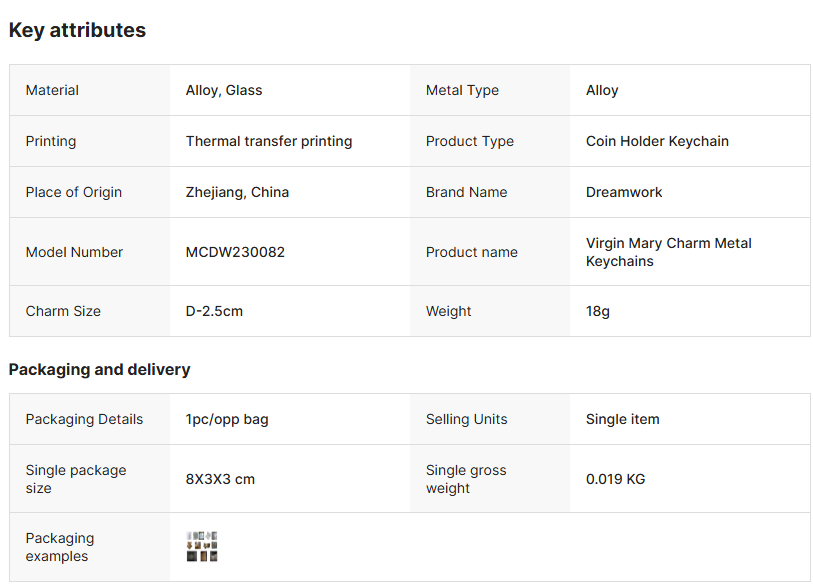Select Virgin Mary Charm Metal Keychains text
Image resolution: width=813 pixels, height=588 pixels.
coord(668,252)
